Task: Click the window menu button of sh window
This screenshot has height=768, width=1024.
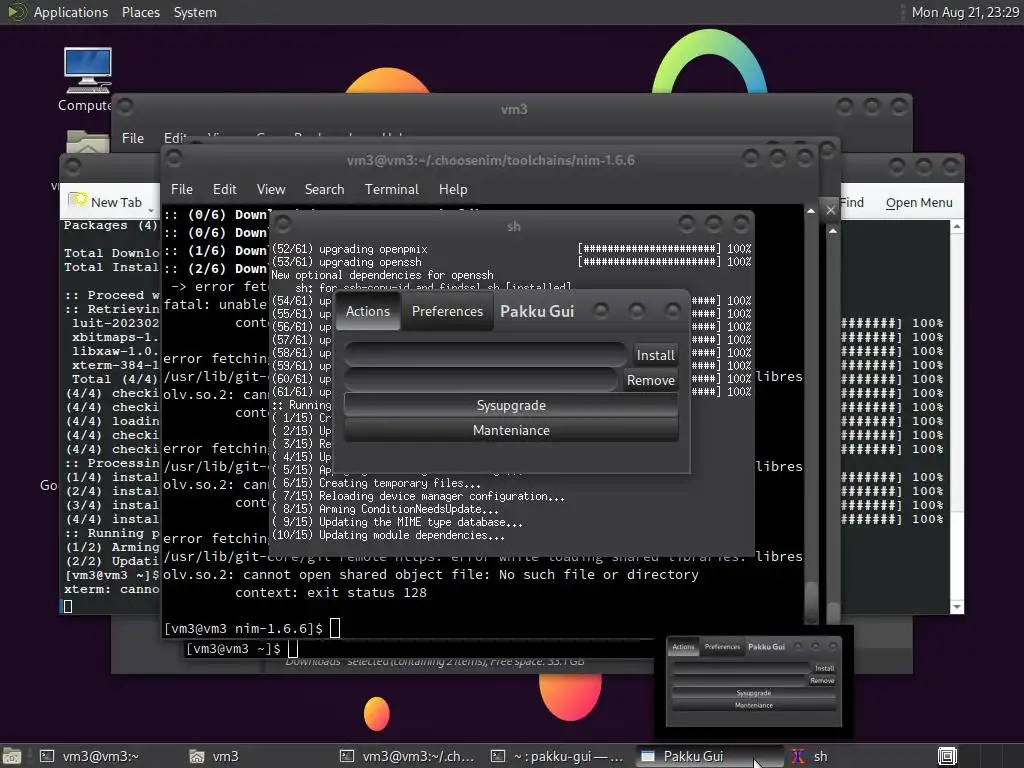Action: (x=283, y=225)
